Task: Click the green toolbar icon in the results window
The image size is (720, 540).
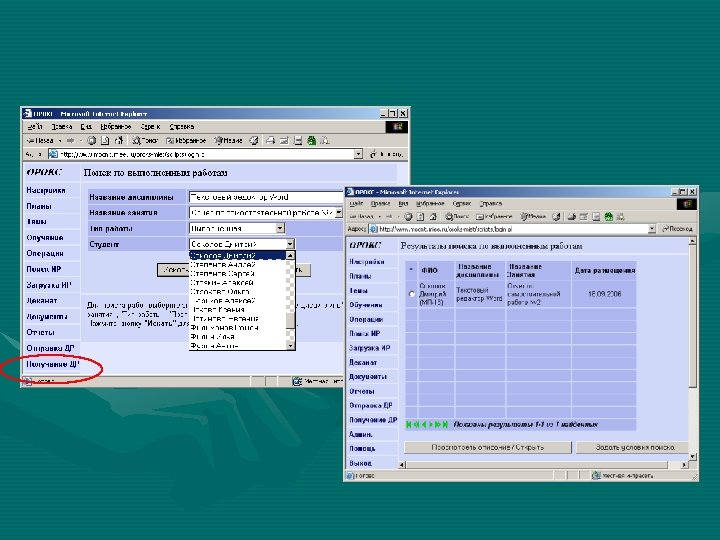Action: click(608, 216)
